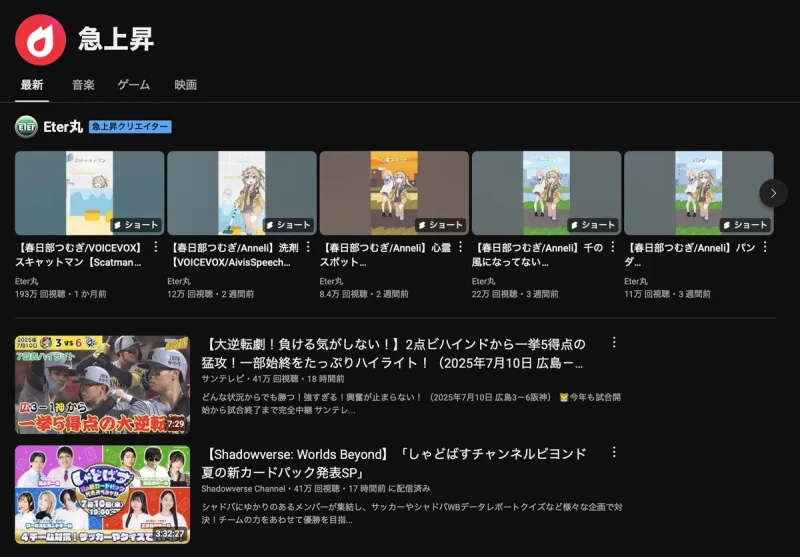Switch to the 音楽 tab
Viewport: 800px width, 557px height.
[83, 85]
